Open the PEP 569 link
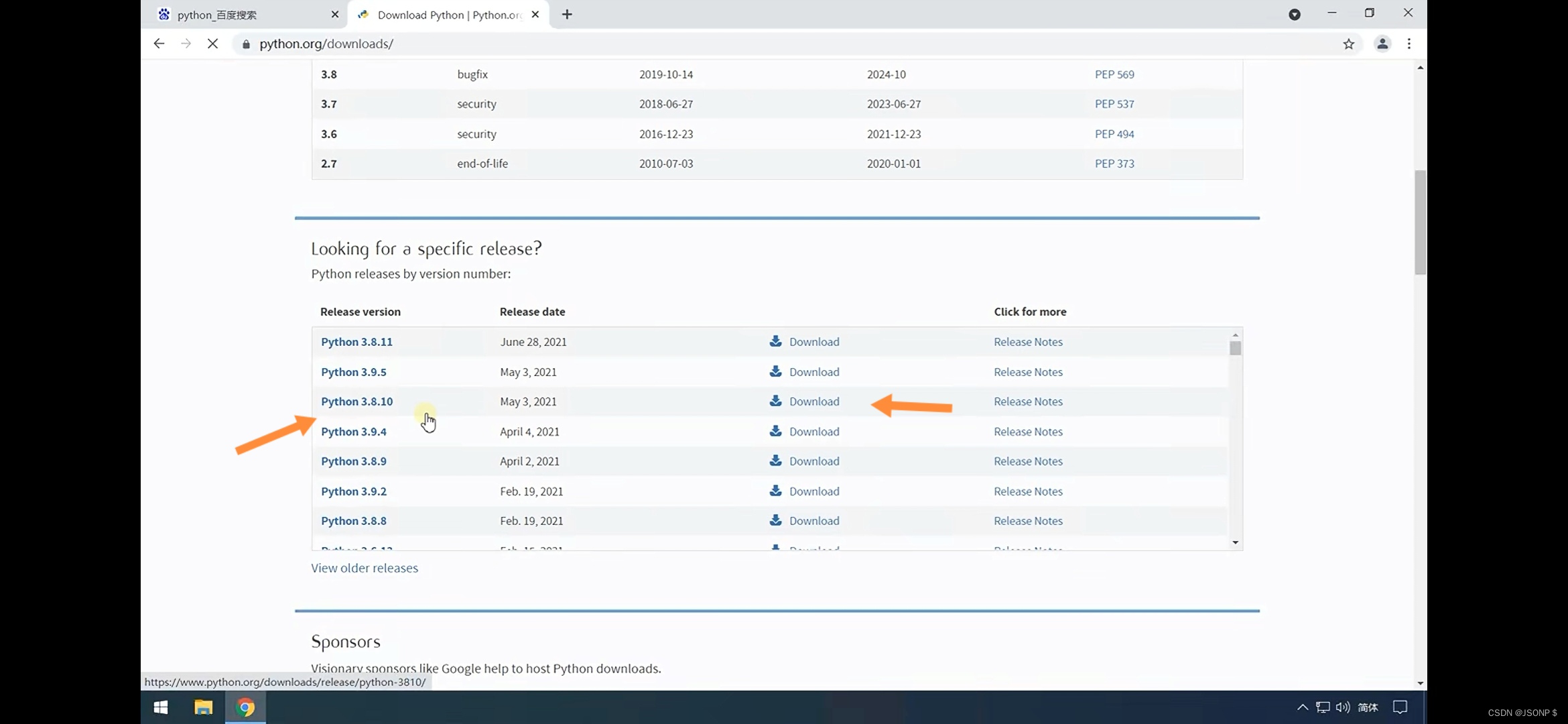 point(1114,74)
